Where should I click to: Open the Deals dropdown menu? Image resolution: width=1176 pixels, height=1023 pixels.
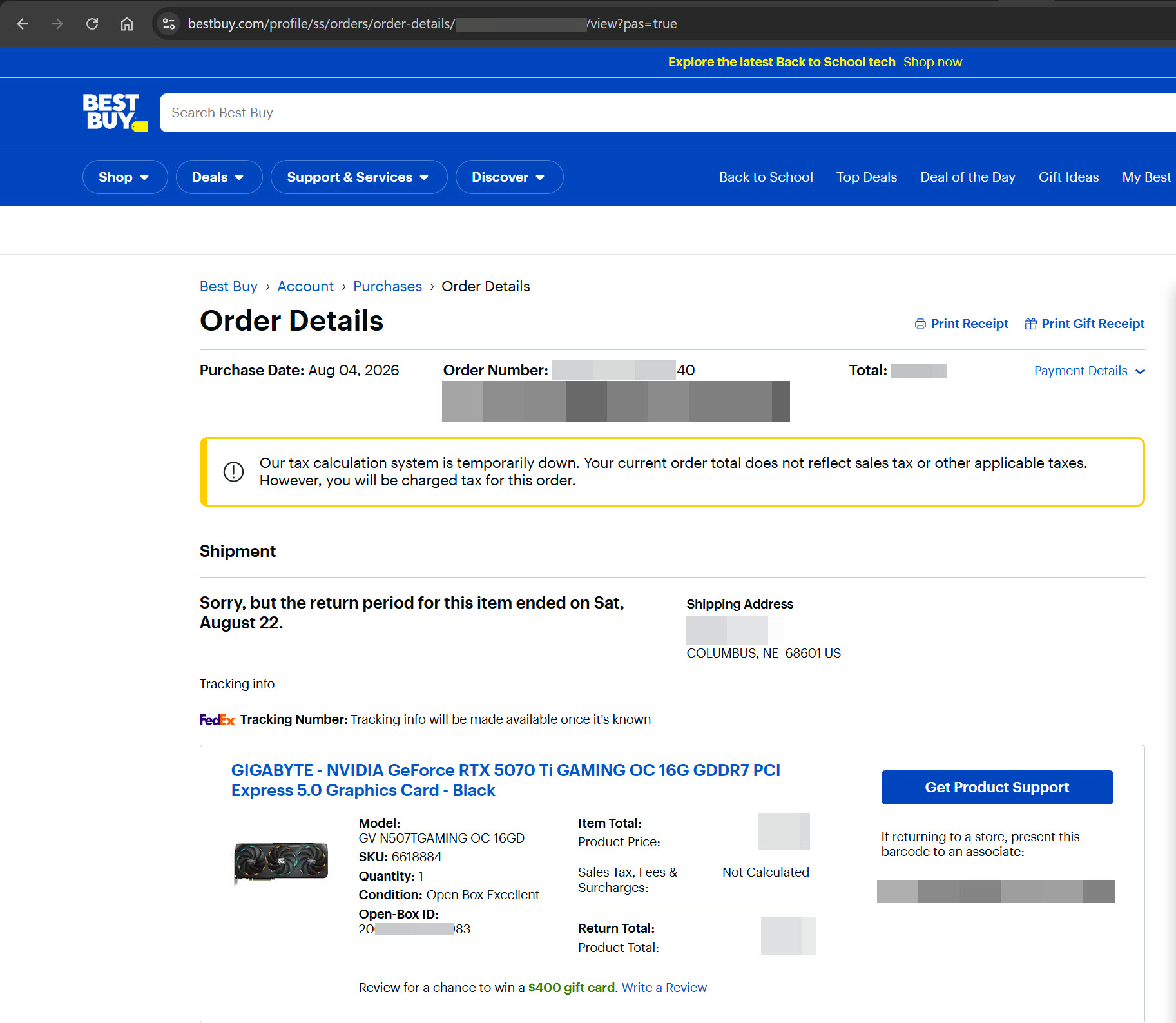219,177
